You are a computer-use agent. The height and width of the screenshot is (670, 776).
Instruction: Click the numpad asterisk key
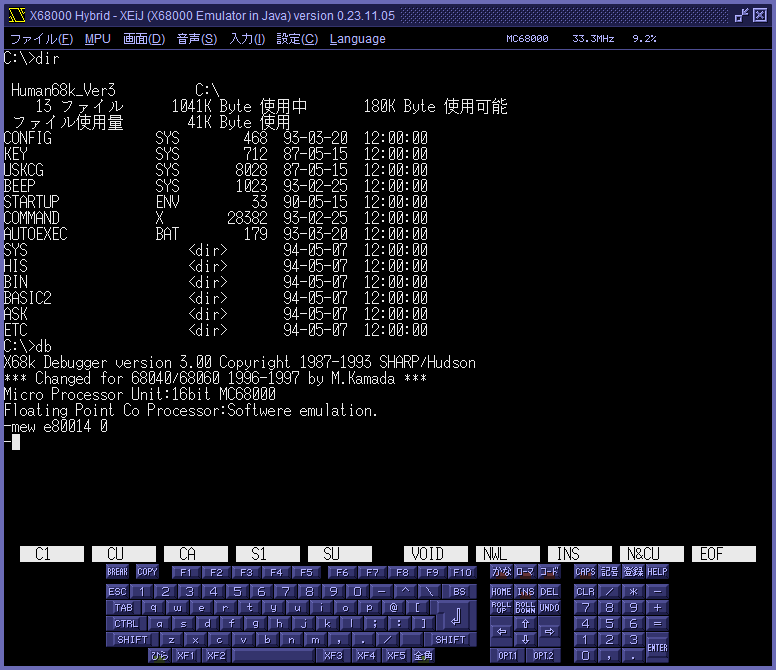click(x=633, y=591)
